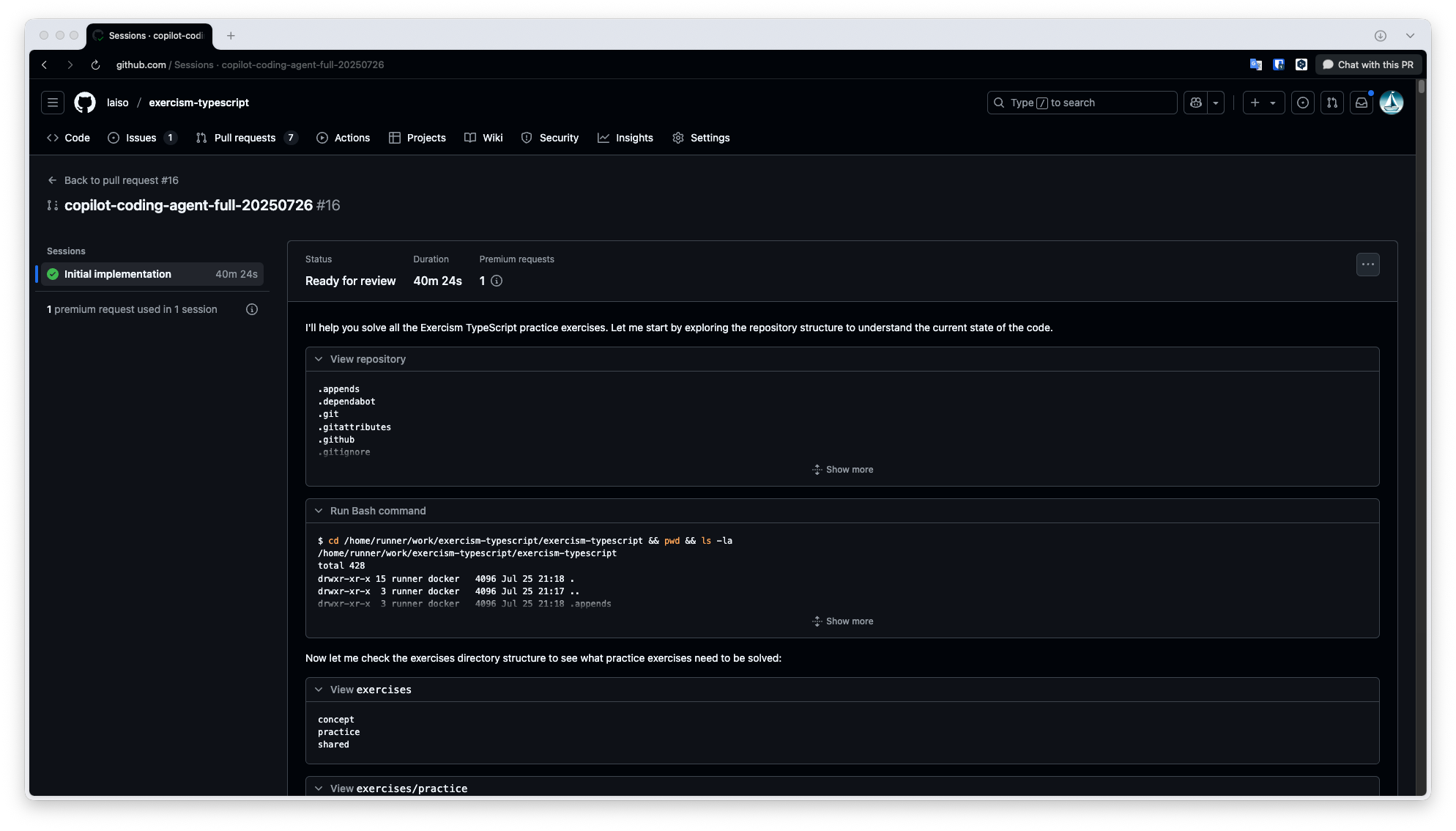Open the issues shortcut icon in header
The height and width of the screenshot is (831, 1456).
pos(1303,103)
